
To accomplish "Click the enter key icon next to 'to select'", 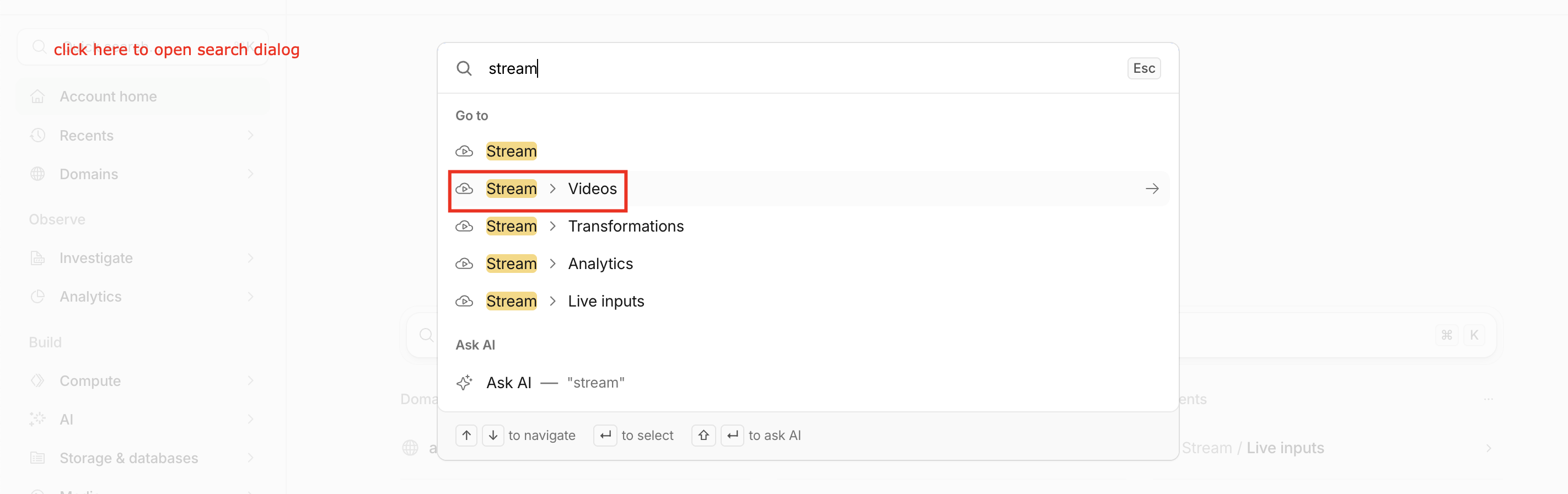I will (x=605, y=436).
